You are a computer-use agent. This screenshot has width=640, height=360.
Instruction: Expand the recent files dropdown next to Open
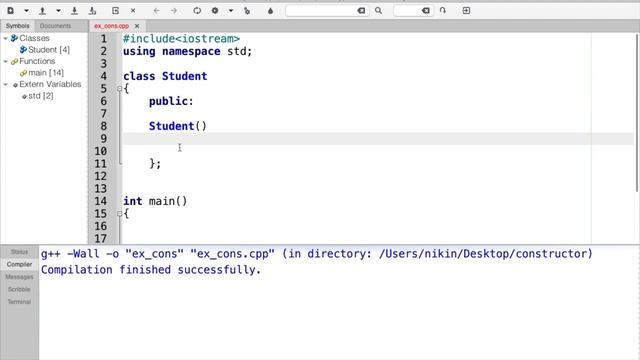[58, 11]
